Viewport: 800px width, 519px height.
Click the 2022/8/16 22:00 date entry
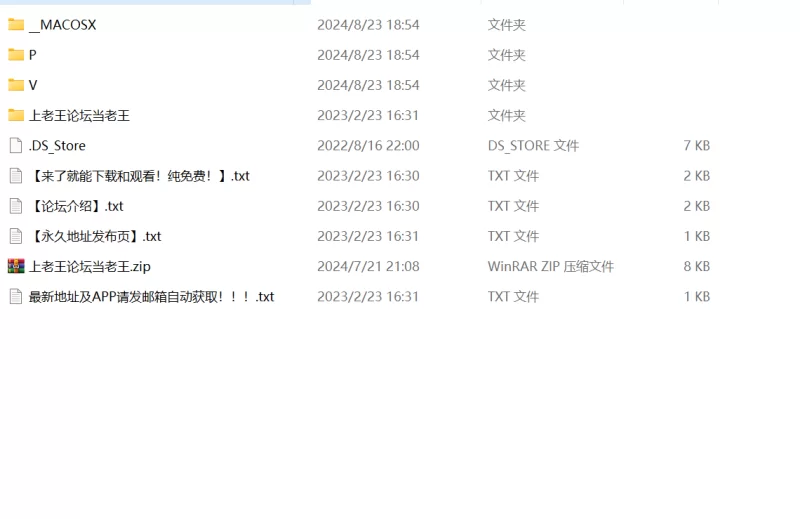pos(368,145)
